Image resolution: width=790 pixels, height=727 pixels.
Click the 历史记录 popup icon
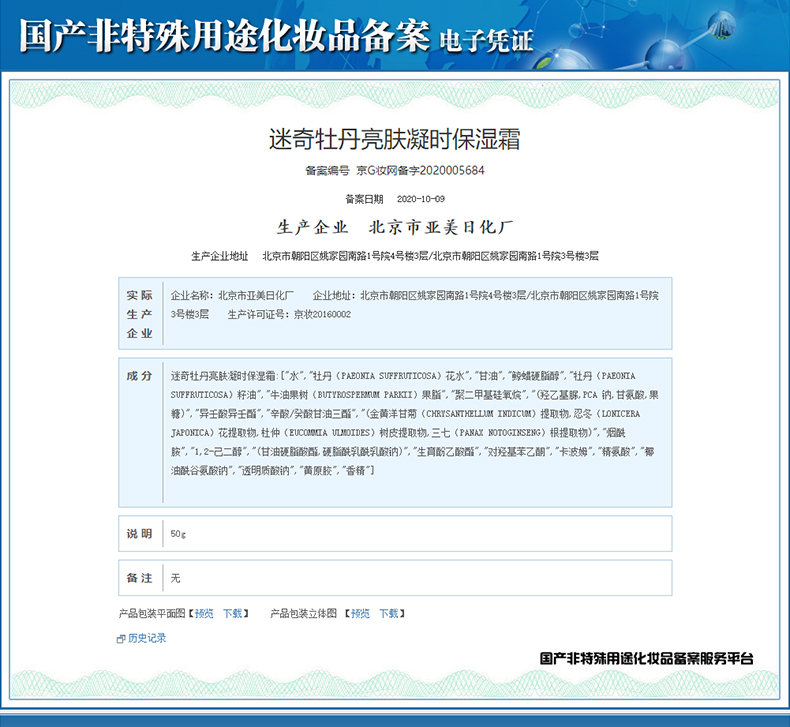121,639
